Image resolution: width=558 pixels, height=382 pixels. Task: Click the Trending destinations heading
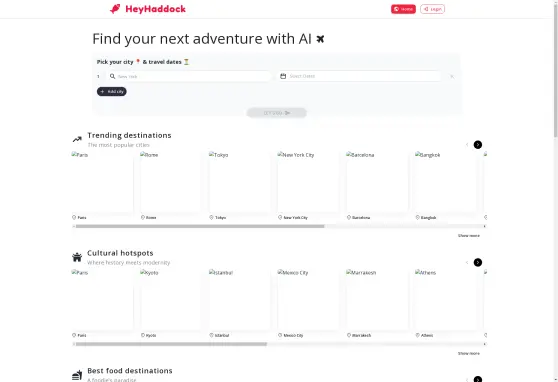130,135
